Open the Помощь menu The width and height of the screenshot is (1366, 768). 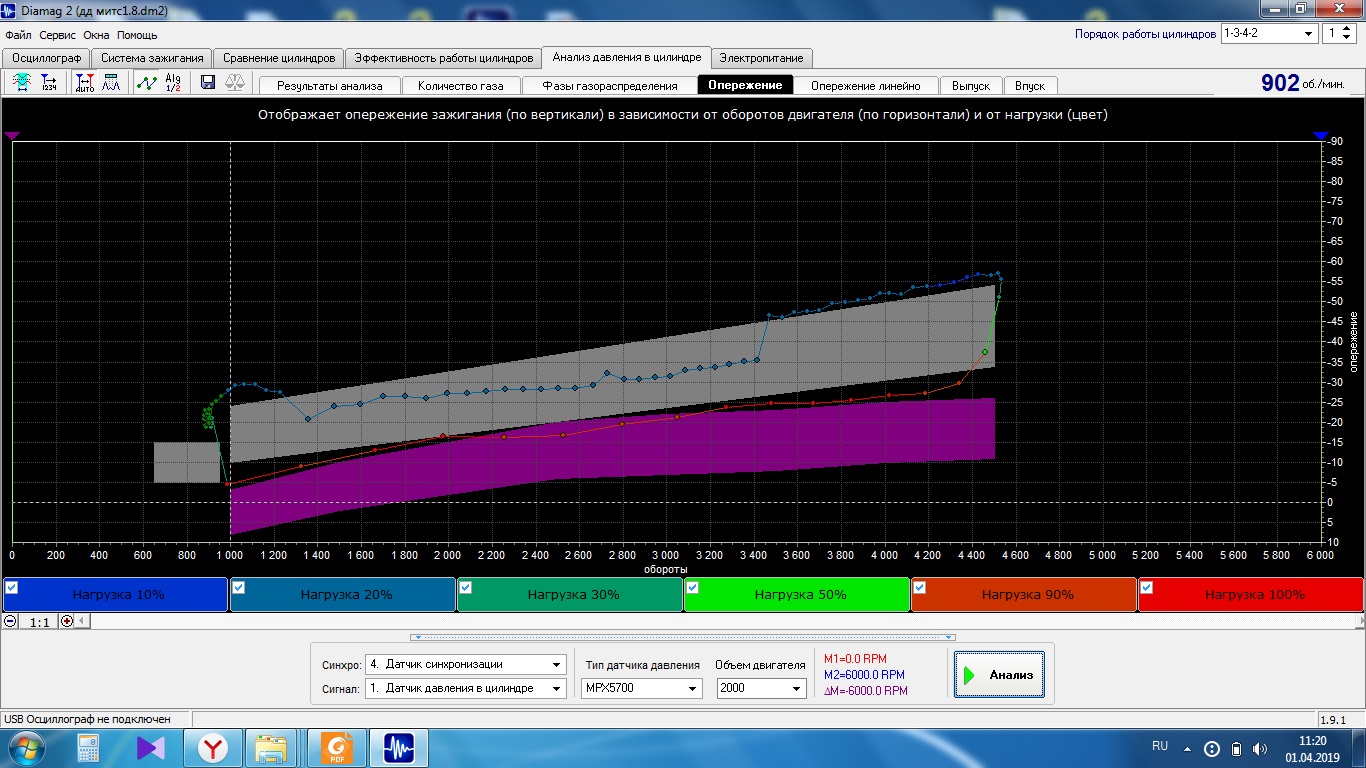[137, 35]
